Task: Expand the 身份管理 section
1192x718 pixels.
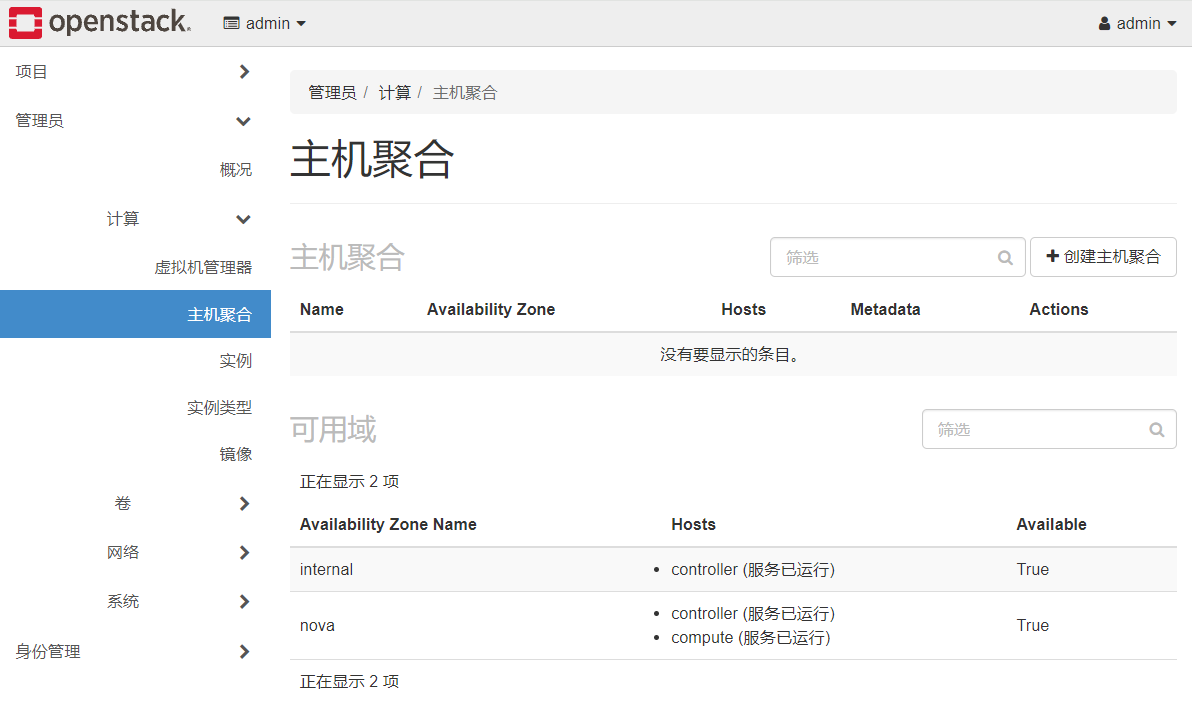Action: point(135,652)
